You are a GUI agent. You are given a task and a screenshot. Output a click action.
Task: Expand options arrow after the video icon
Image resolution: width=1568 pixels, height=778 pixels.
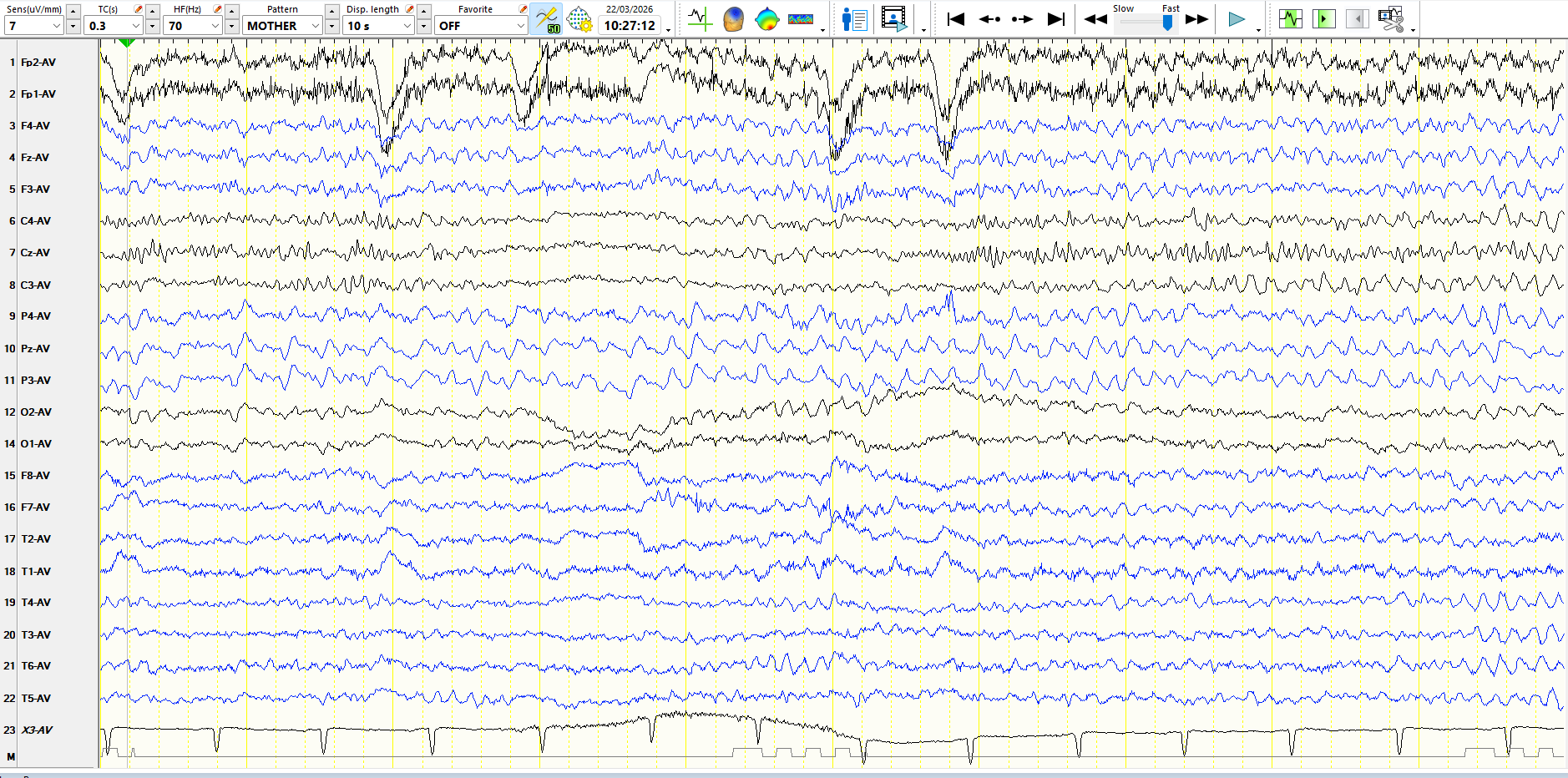click(x=923, y=30)
